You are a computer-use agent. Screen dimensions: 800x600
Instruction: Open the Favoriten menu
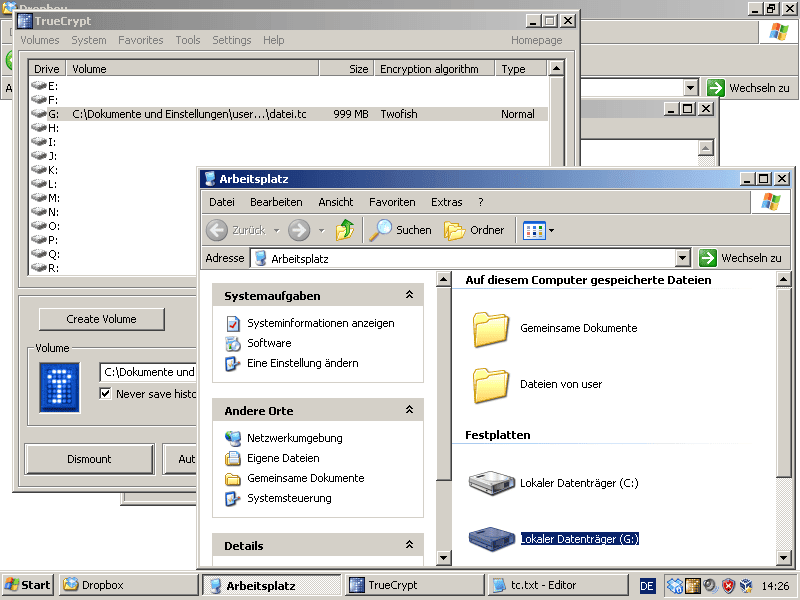point(392,202)
